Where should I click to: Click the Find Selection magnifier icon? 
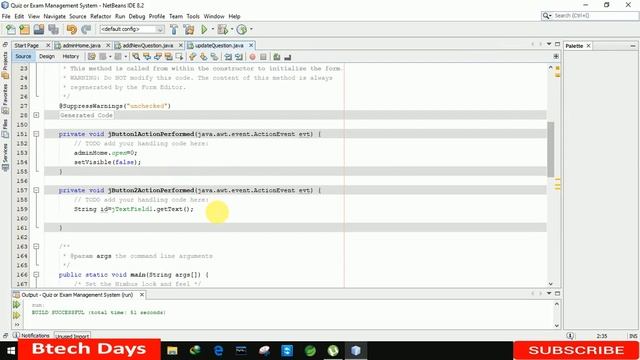(x=136, y=57)
